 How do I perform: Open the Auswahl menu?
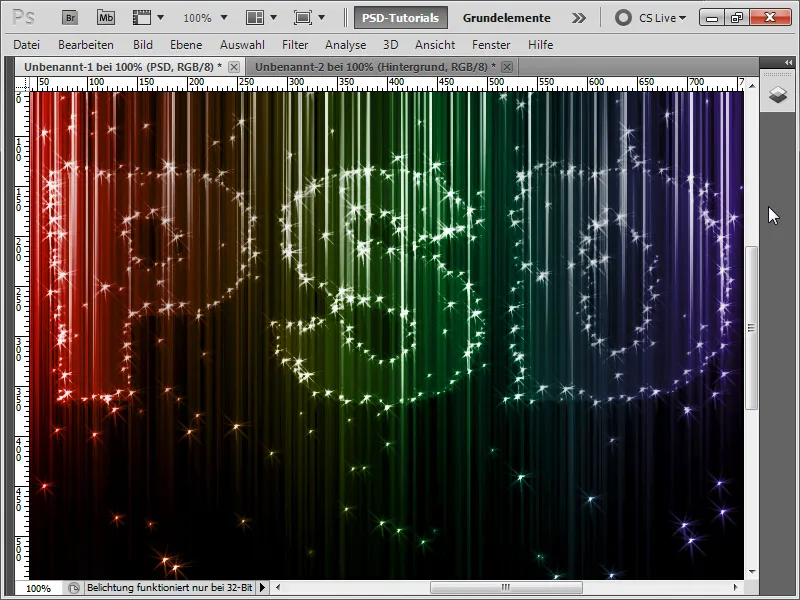242,45
